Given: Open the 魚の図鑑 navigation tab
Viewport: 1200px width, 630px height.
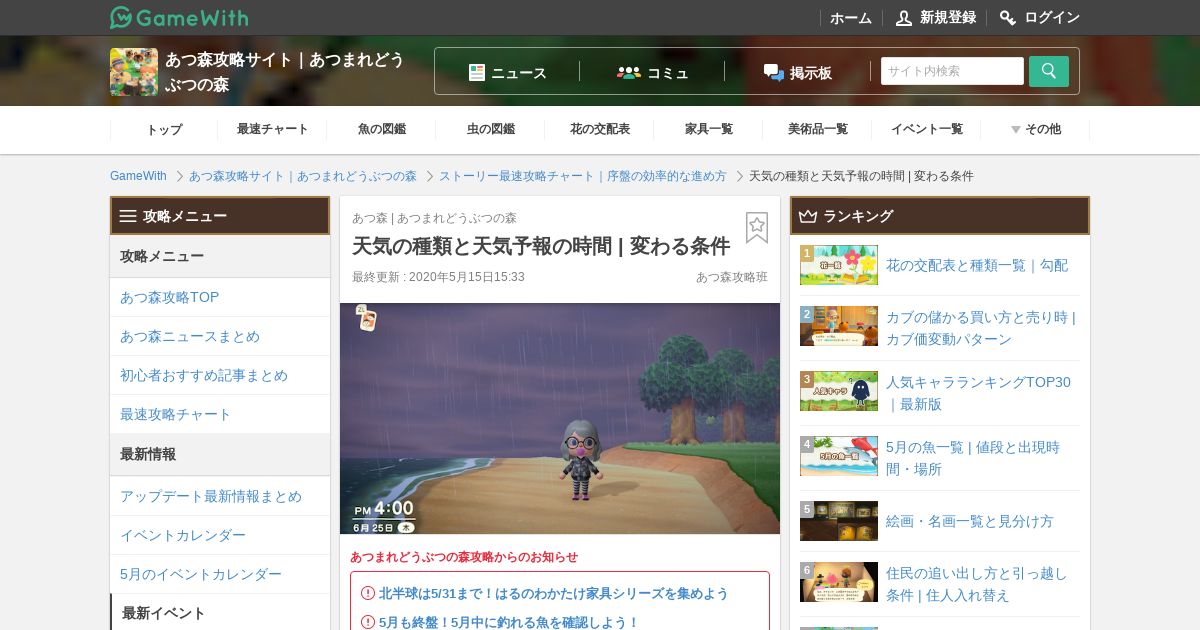Looking at the screenshot, I should click(382, 129).
